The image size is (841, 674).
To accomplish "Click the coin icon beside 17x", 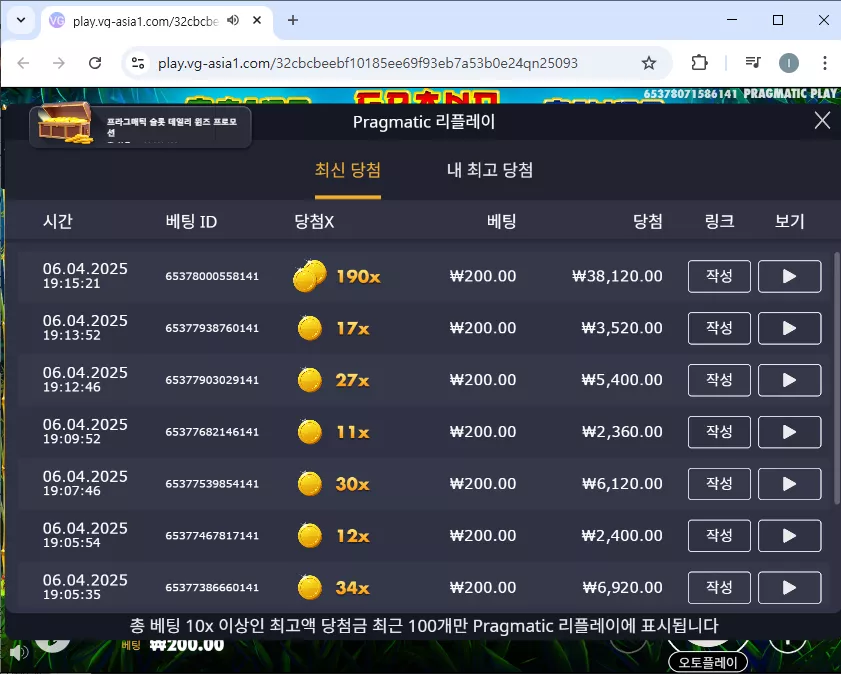I will point(309,328).
